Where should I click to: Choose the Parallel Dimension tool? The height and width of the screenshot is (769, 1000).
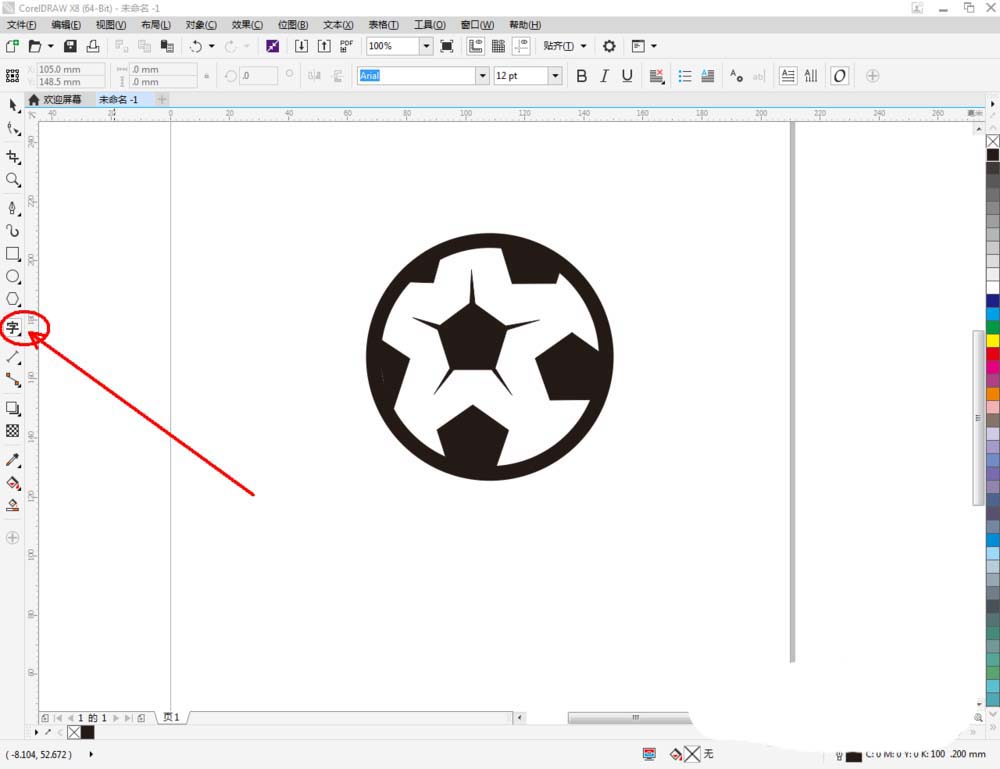[13, 357]
